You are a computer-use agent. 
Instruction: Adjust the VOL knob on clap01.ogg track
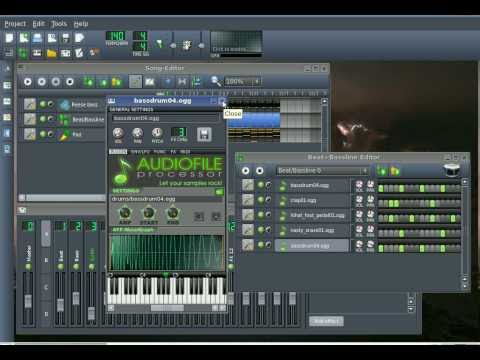click(359, 199)
